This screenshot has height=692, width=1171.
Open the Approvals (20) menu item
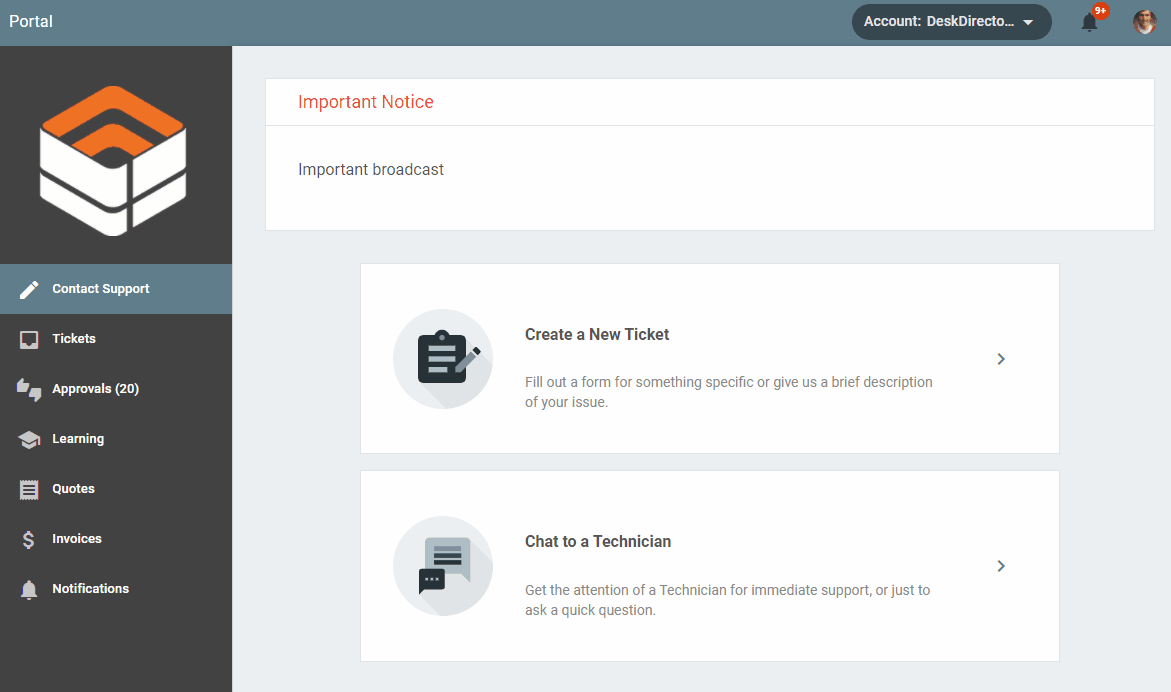(116, 389)
